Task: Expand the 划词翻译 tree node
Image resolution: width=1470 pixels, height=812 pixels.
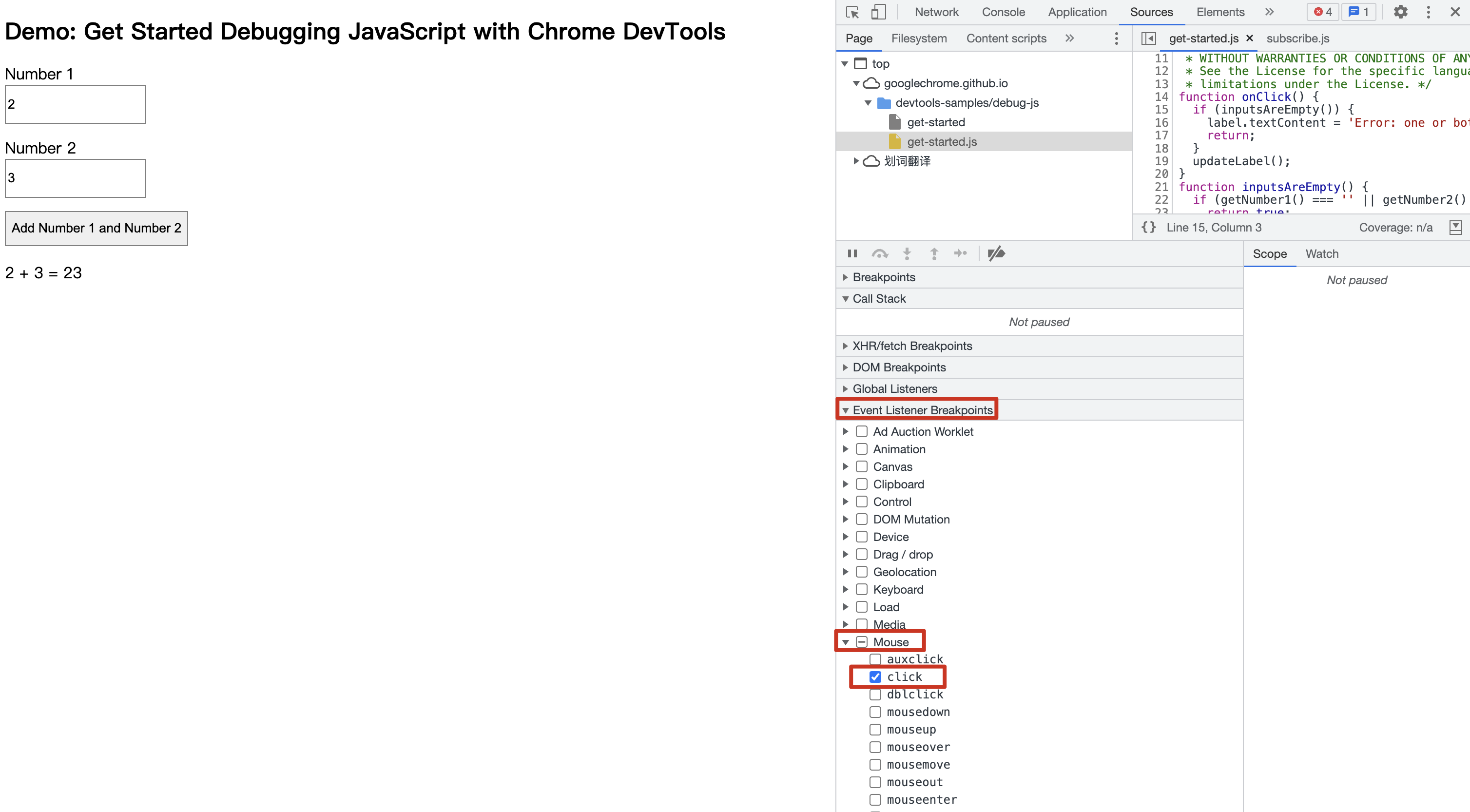Action: (856, 161)
